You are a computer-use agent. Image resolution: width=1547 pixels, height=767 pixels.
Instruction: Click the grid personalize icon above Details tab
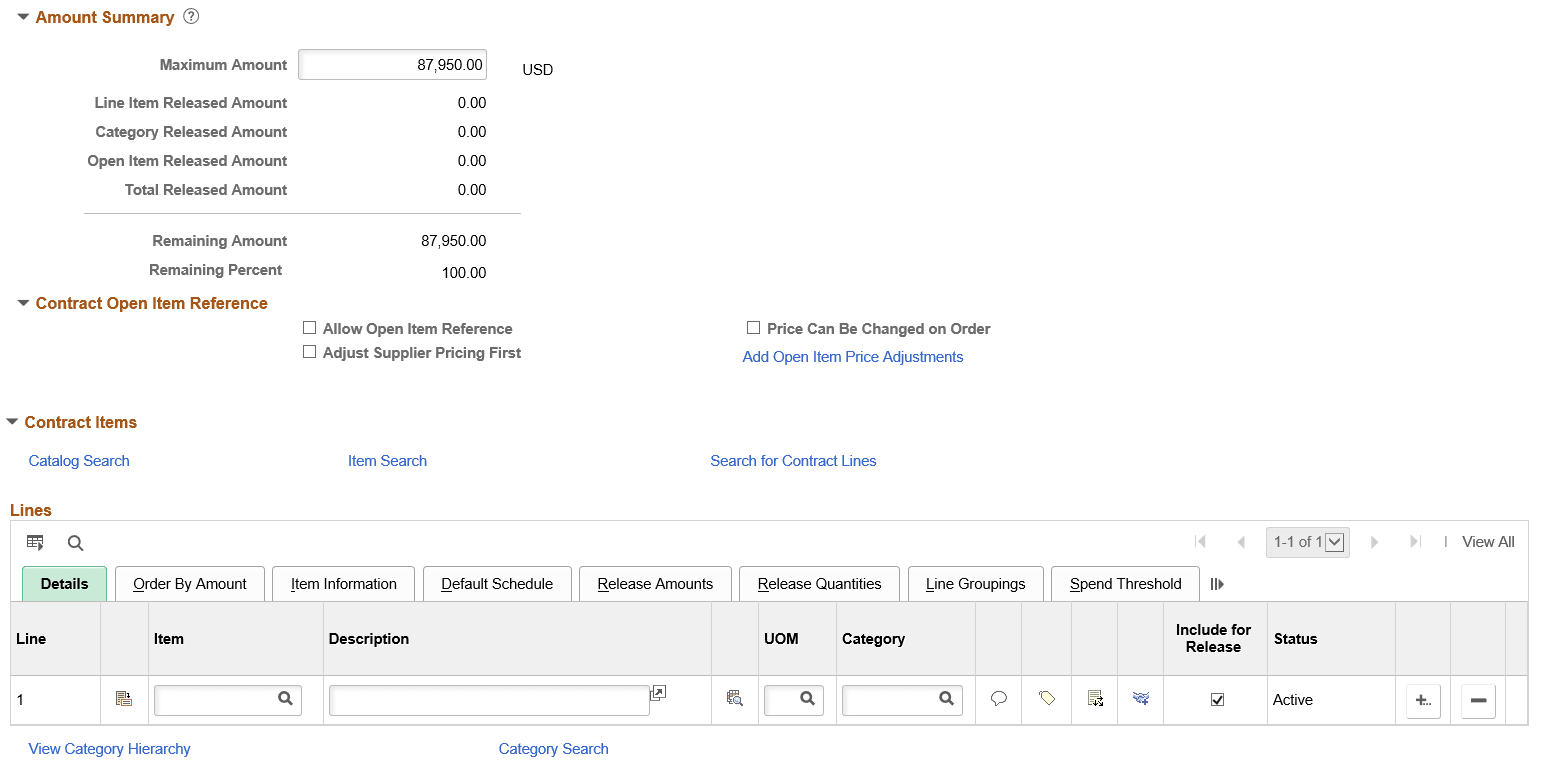(35, 542)
